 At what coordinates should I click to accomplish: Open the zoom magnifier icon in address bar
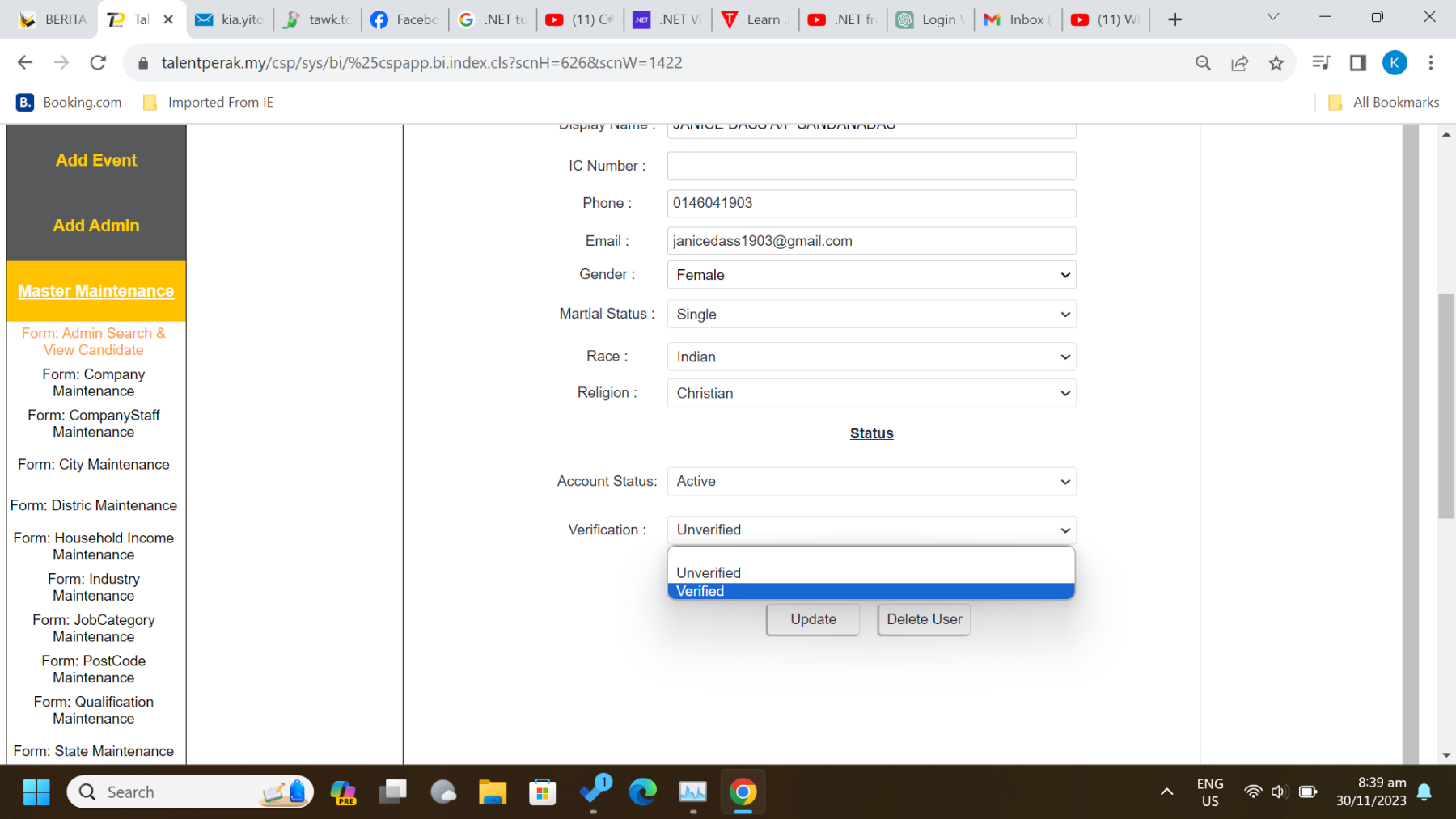(x=1203, y=63)
